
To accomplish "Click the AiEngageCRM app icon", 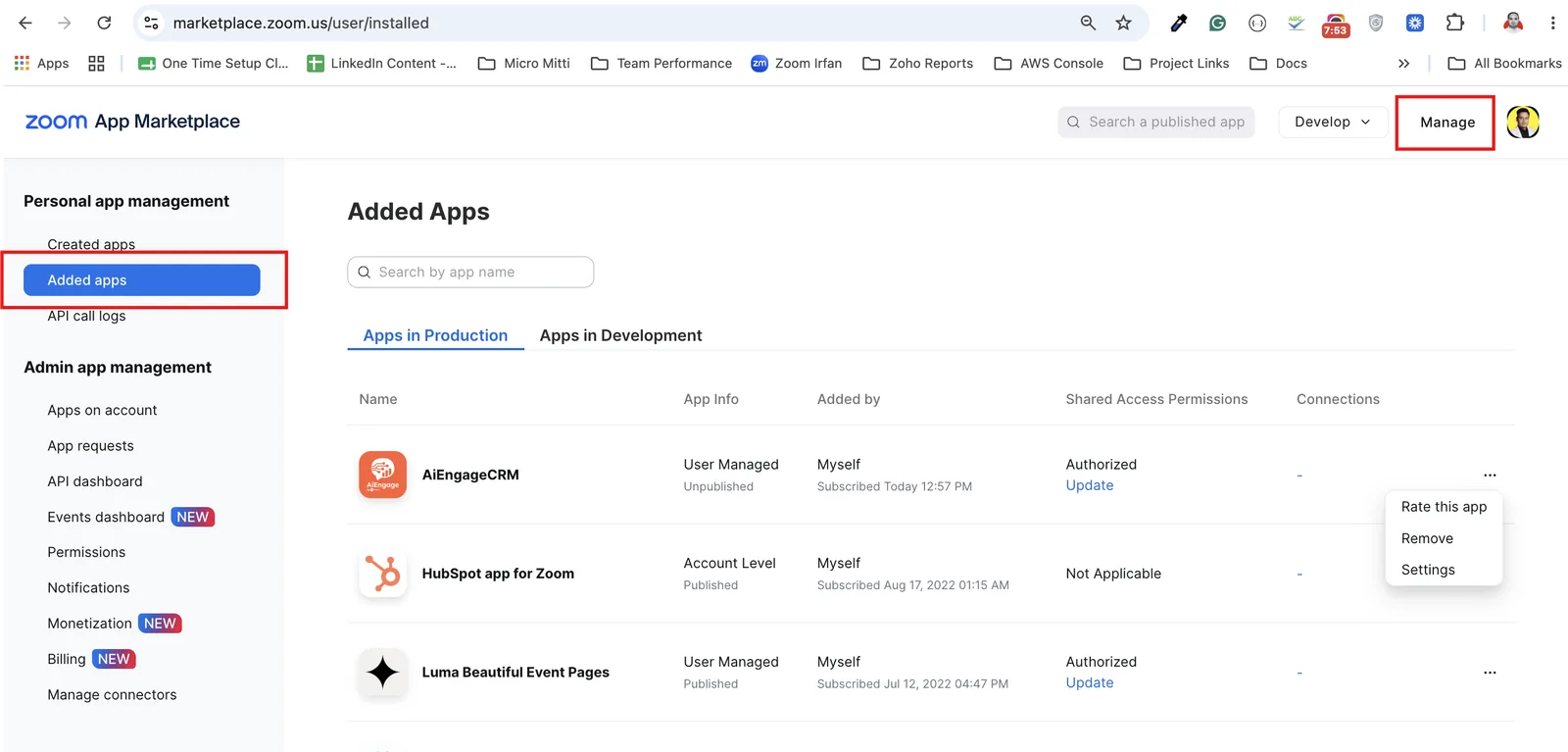I will pyautogui.click(x=382, y=475).
